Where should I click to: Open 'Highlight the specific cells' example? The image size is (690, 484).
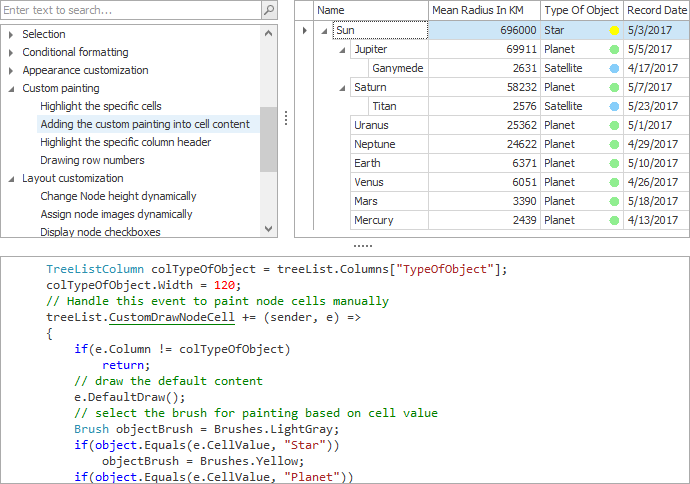(100, 106)
